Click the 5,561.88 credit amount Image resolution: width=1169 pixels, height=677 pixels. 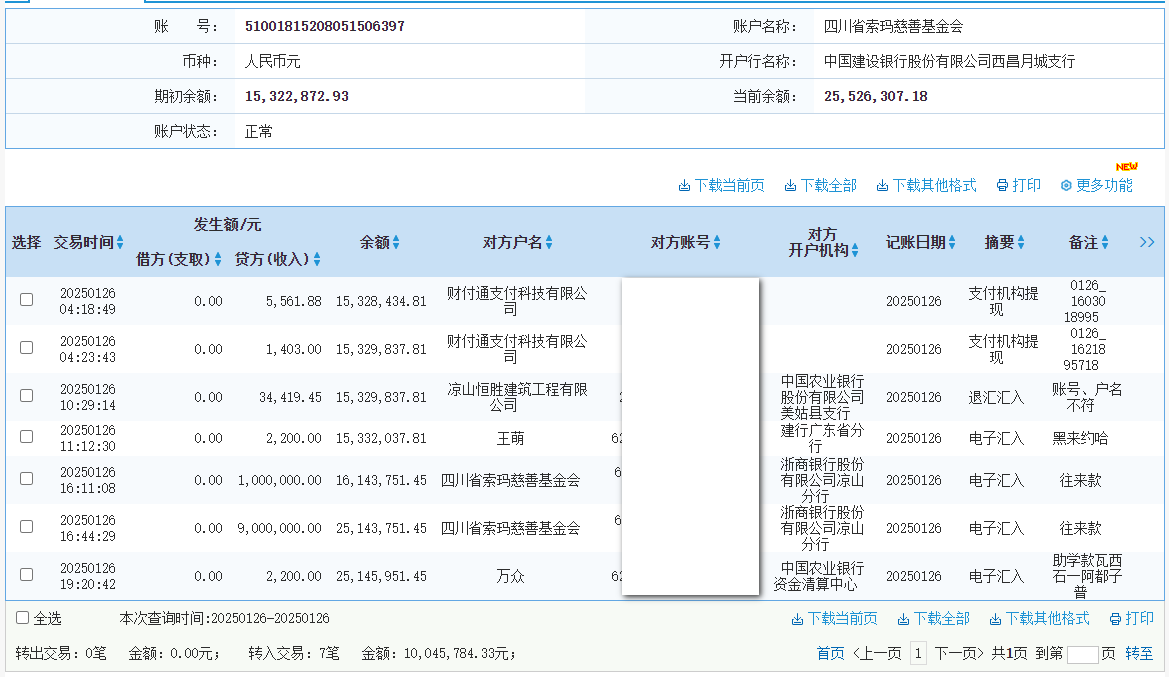pos(294,301)
